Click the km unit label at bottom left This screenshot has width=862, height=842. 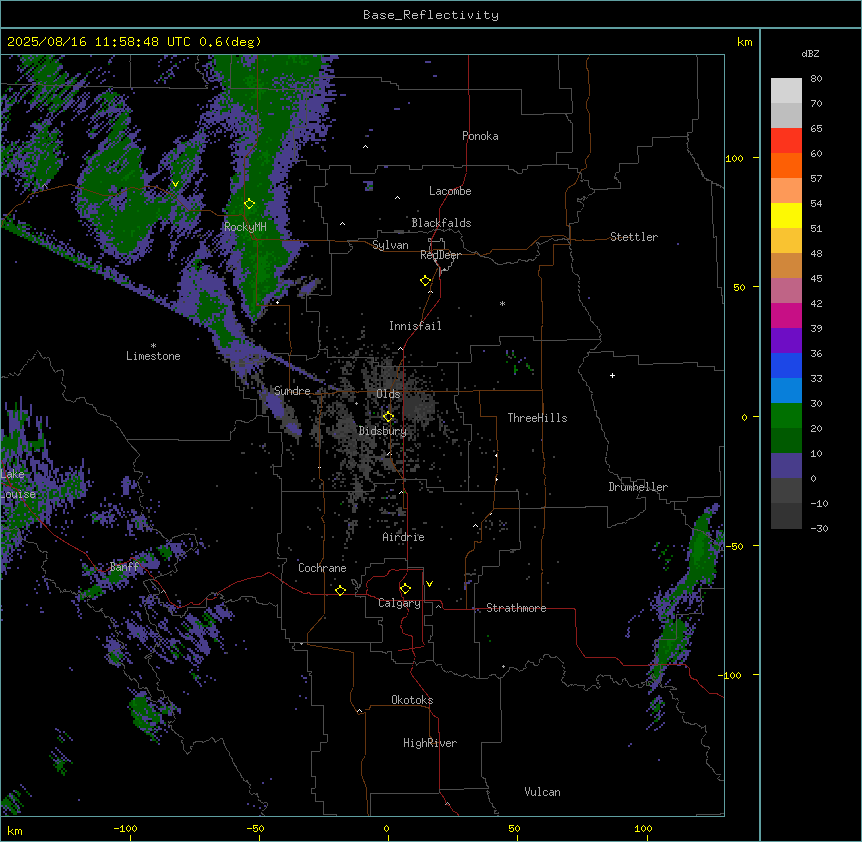(15, 830)
